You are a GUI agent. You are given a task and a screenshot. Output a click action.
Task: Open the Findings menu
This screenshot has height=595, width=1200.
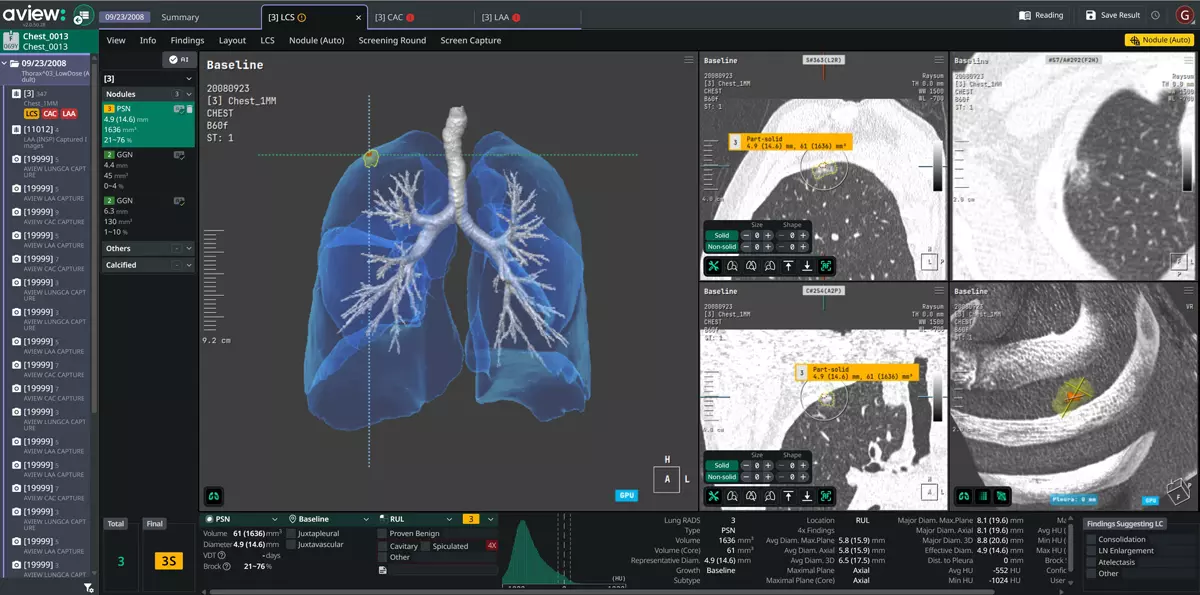pyautogui.click(x=187, y=41)
